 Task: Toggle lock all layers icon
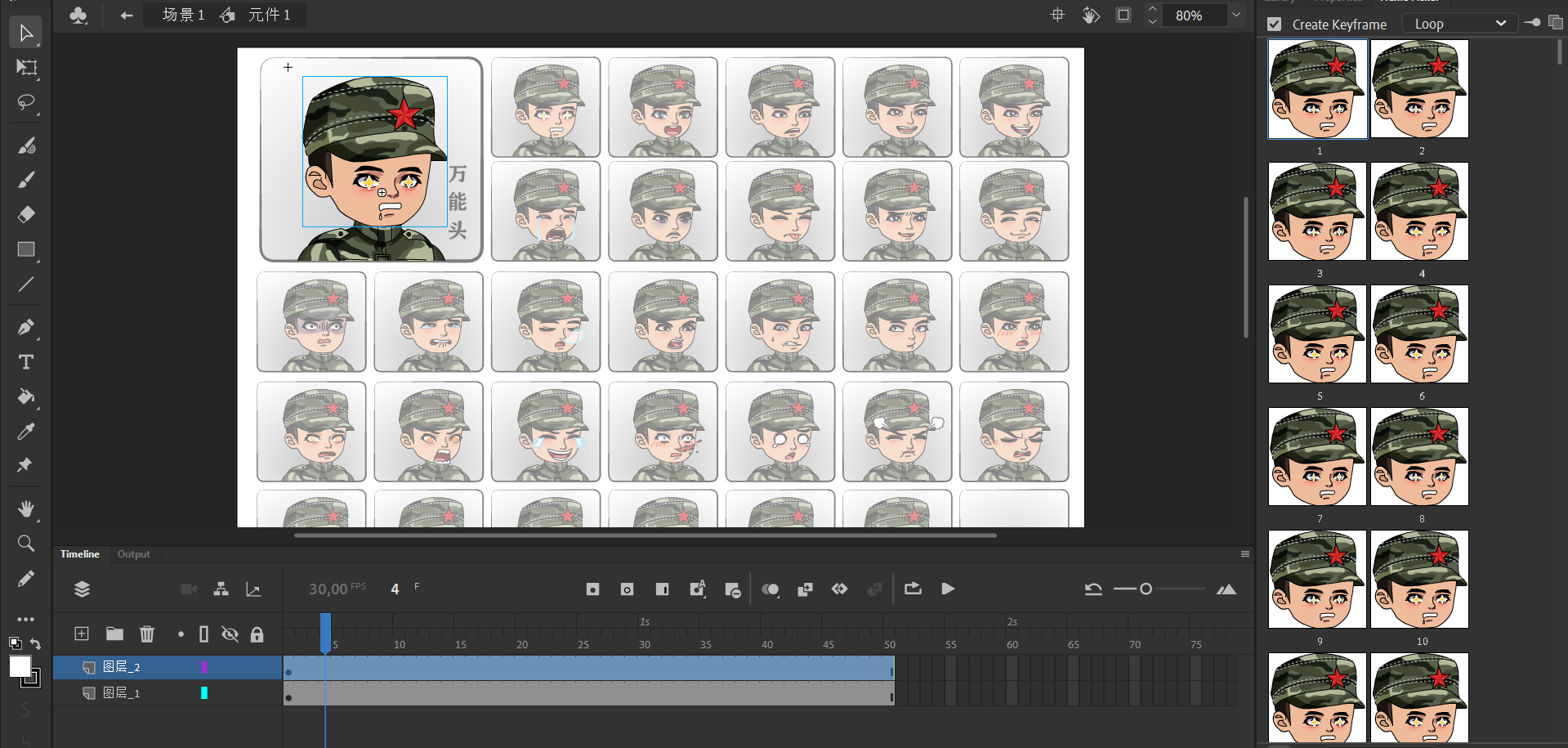[x=257, y=634]
